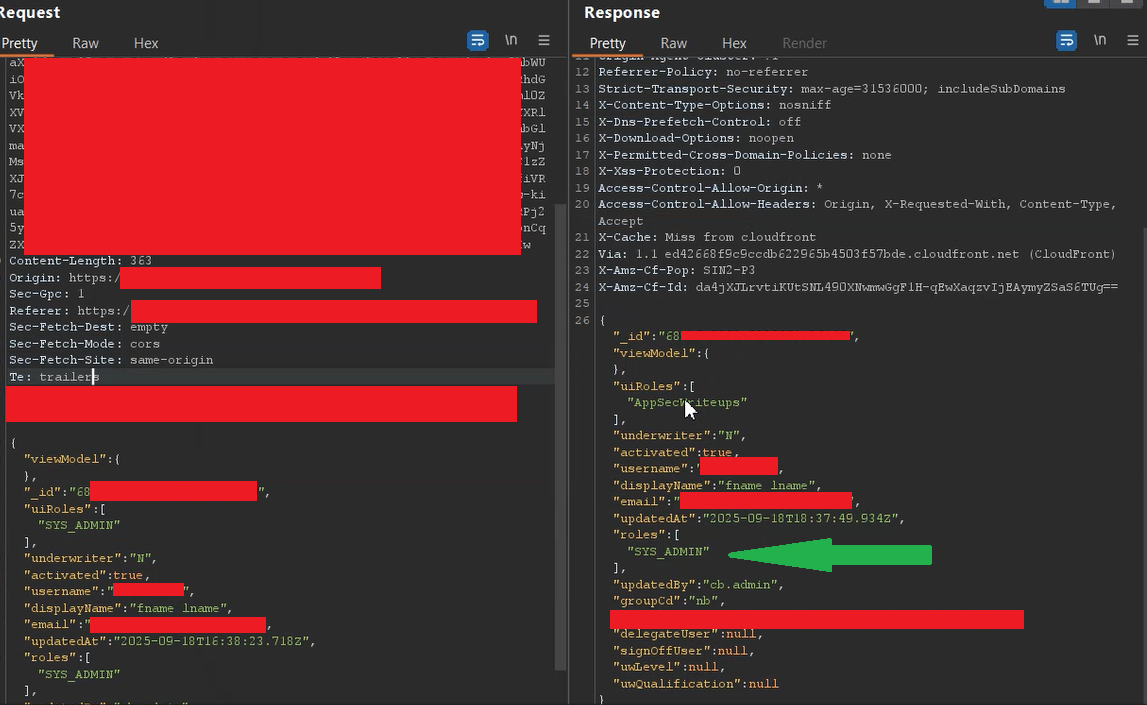
Task: Toggle word wrap in Response panel
Action: tap(1067, 41)
